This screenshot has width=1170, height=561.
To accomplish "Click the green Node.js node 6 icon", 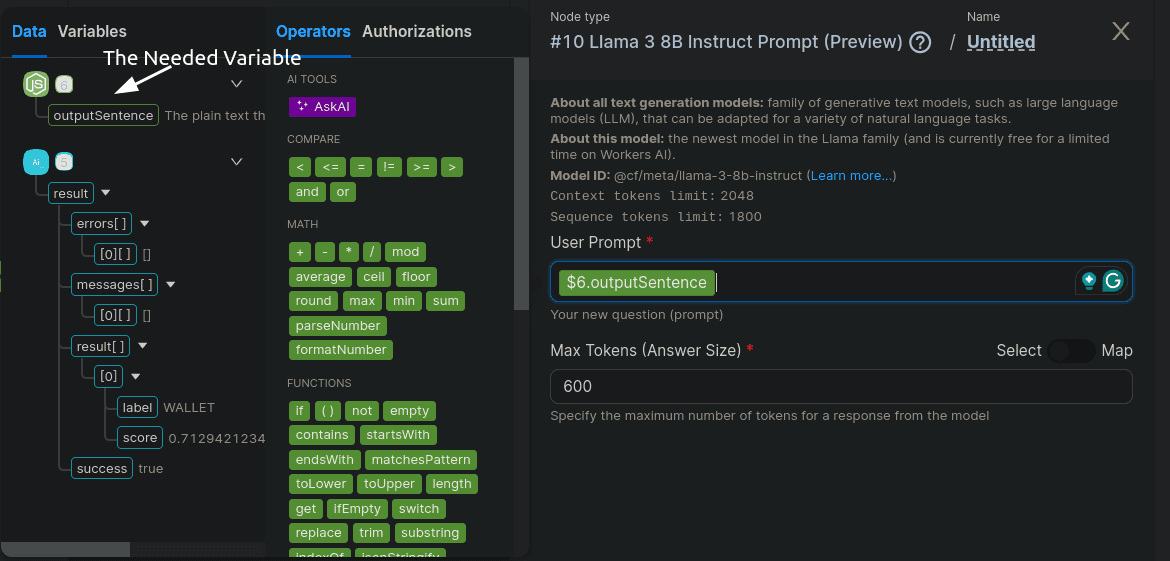I will [36, 85].
